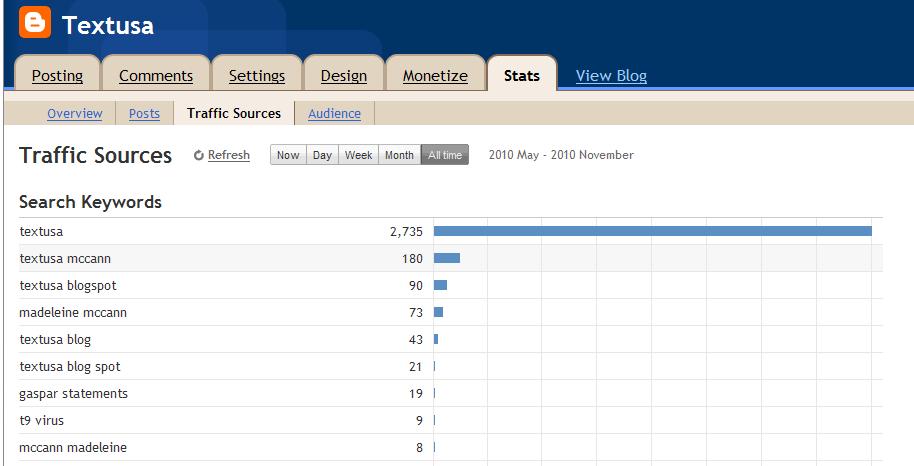Click the count value 2,735
Screen dimensions: 914x466
(406, 232)
